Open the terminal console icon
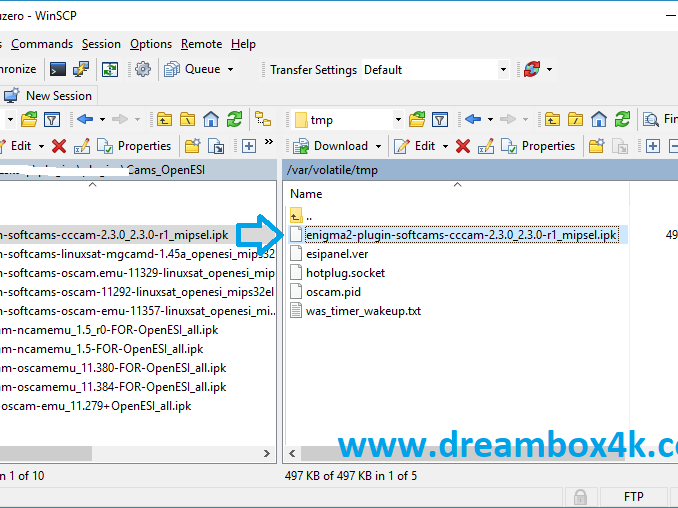The height and width of the screenshot is (508, 678). pyautogui.click(x=58, y=69)
